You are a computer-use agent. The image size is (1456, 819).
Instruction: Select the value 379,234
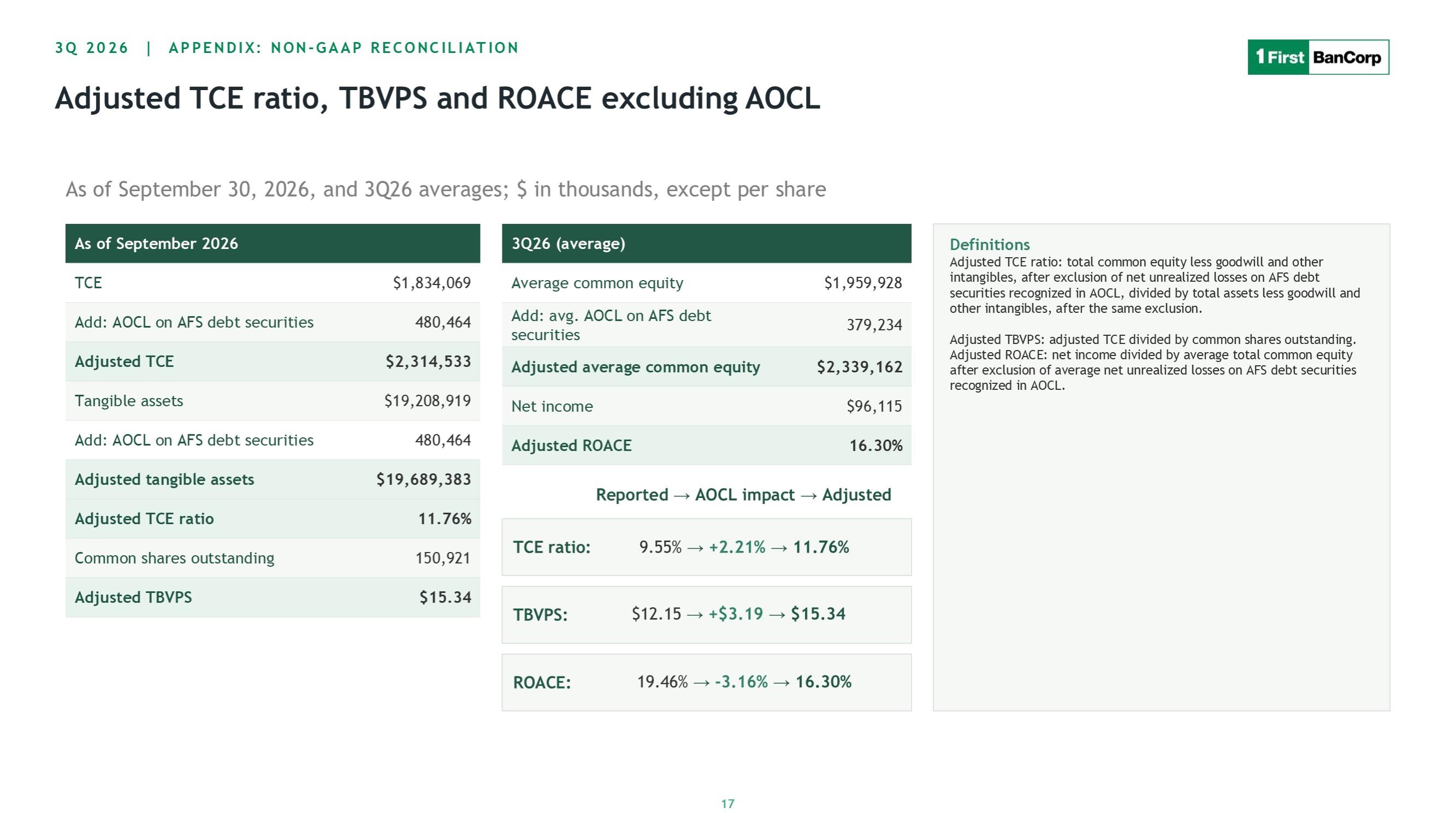tap(874, 325)
